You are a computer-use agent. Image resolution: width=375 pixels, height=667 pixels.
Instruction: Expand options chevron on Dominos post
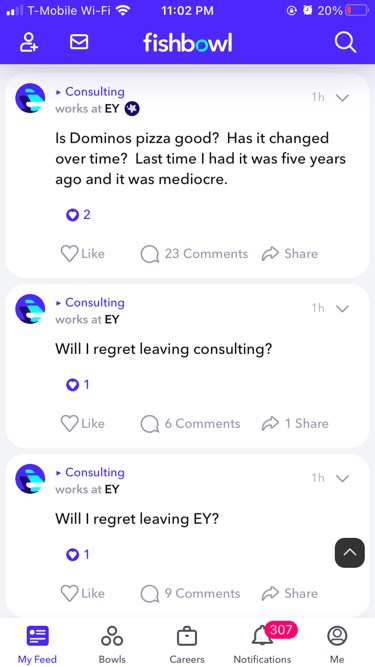(342, 97)
